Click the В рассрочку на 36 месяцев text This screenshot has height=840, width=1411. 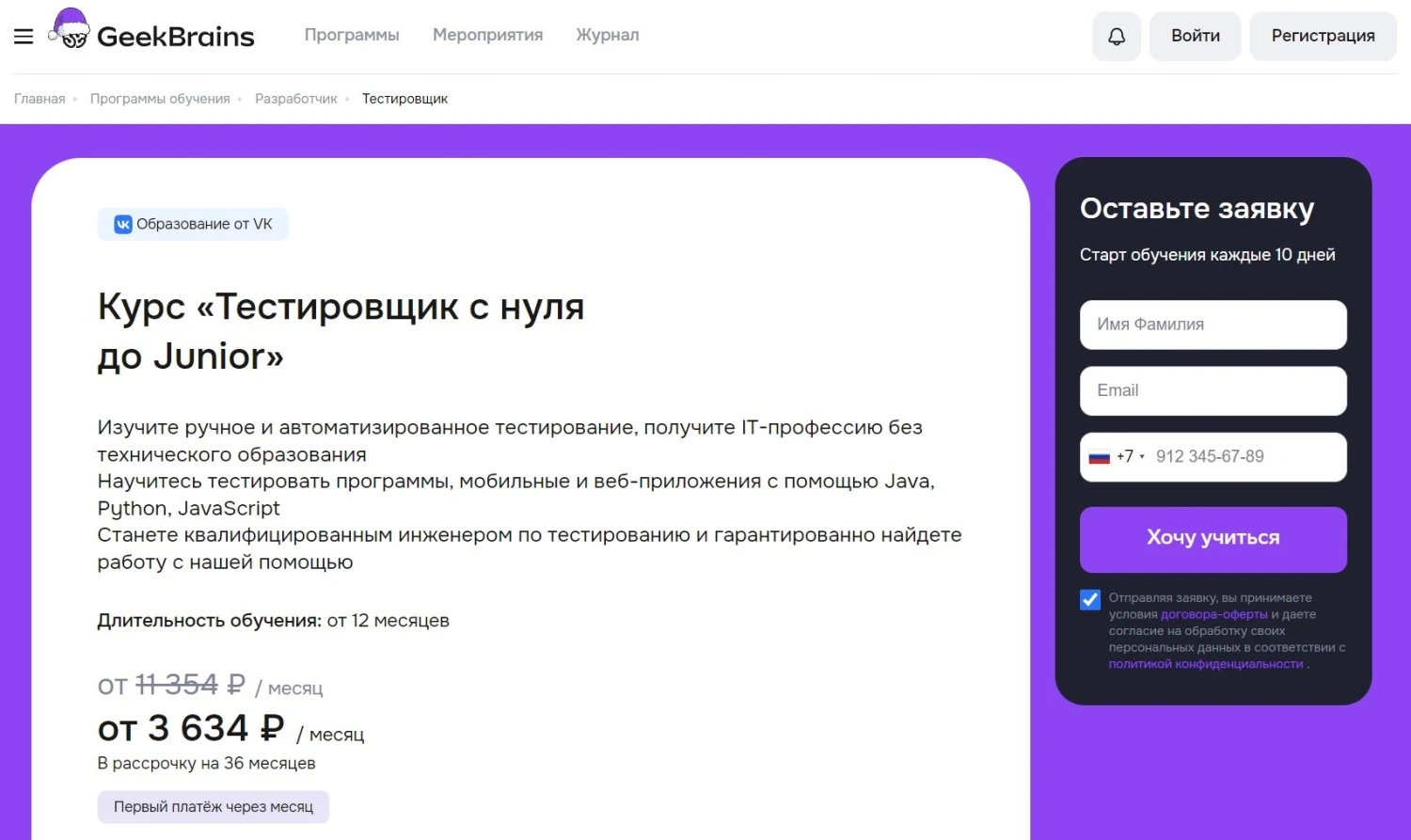point(206,763)
